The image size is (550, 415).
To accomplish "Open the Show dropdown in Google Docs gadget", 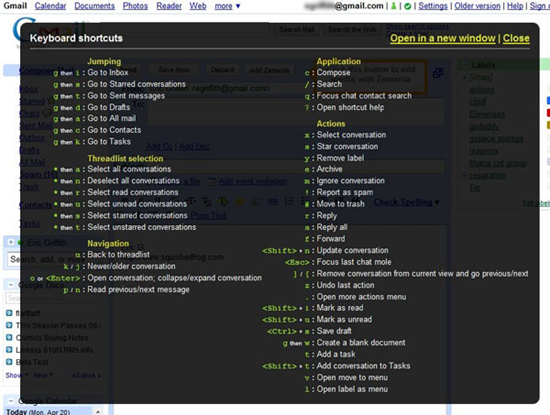I will click(x=17, y=375).
